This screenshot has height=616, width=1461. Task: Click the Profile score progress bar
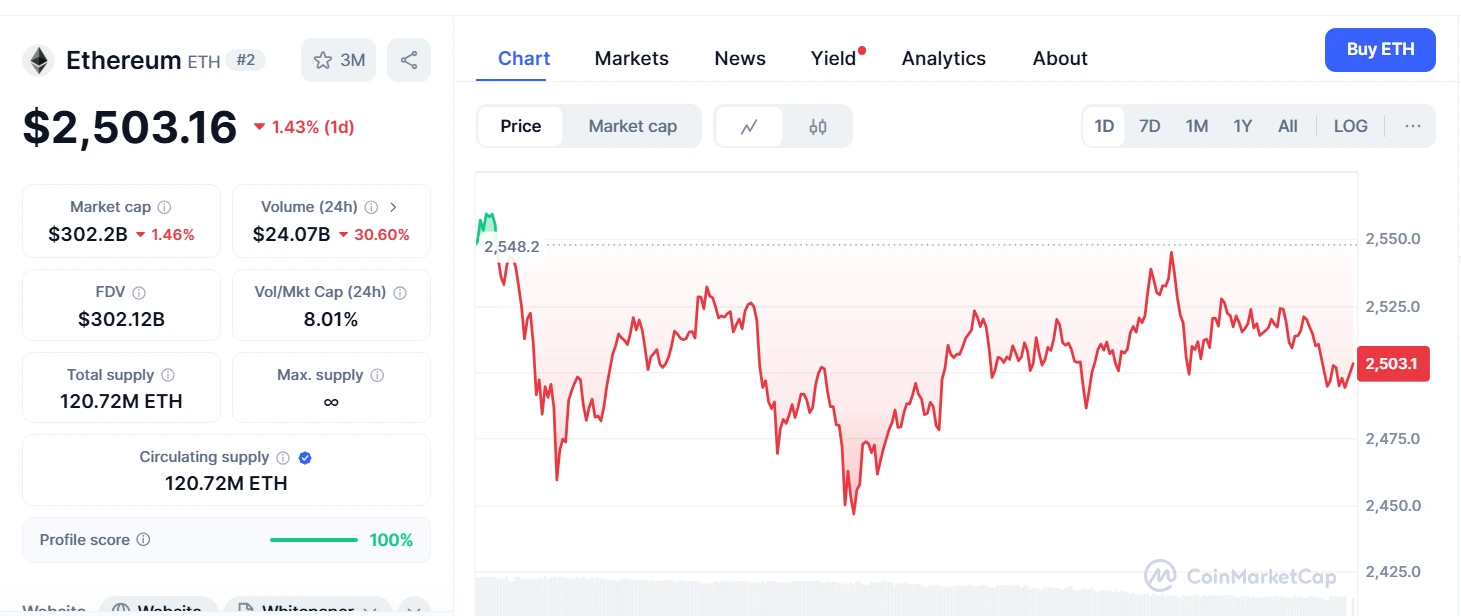(x=313, y=540)
